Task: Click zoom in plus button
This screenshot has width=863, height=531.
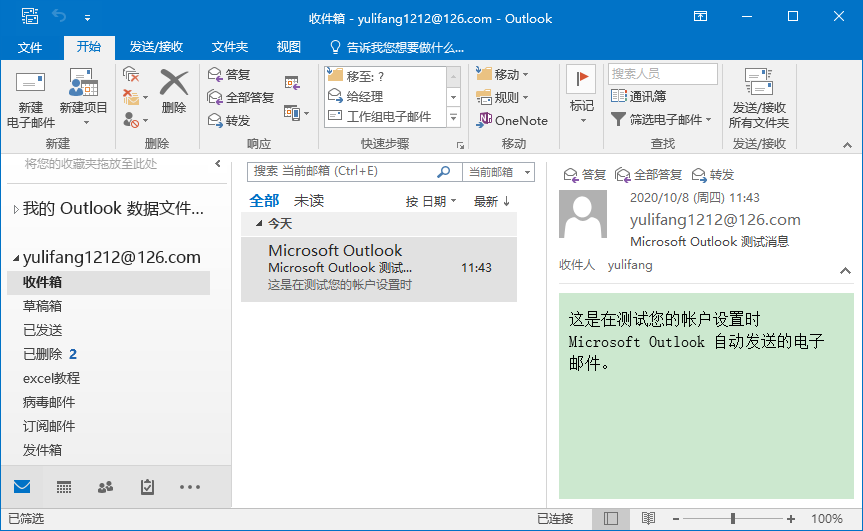Action: (791, 518)
